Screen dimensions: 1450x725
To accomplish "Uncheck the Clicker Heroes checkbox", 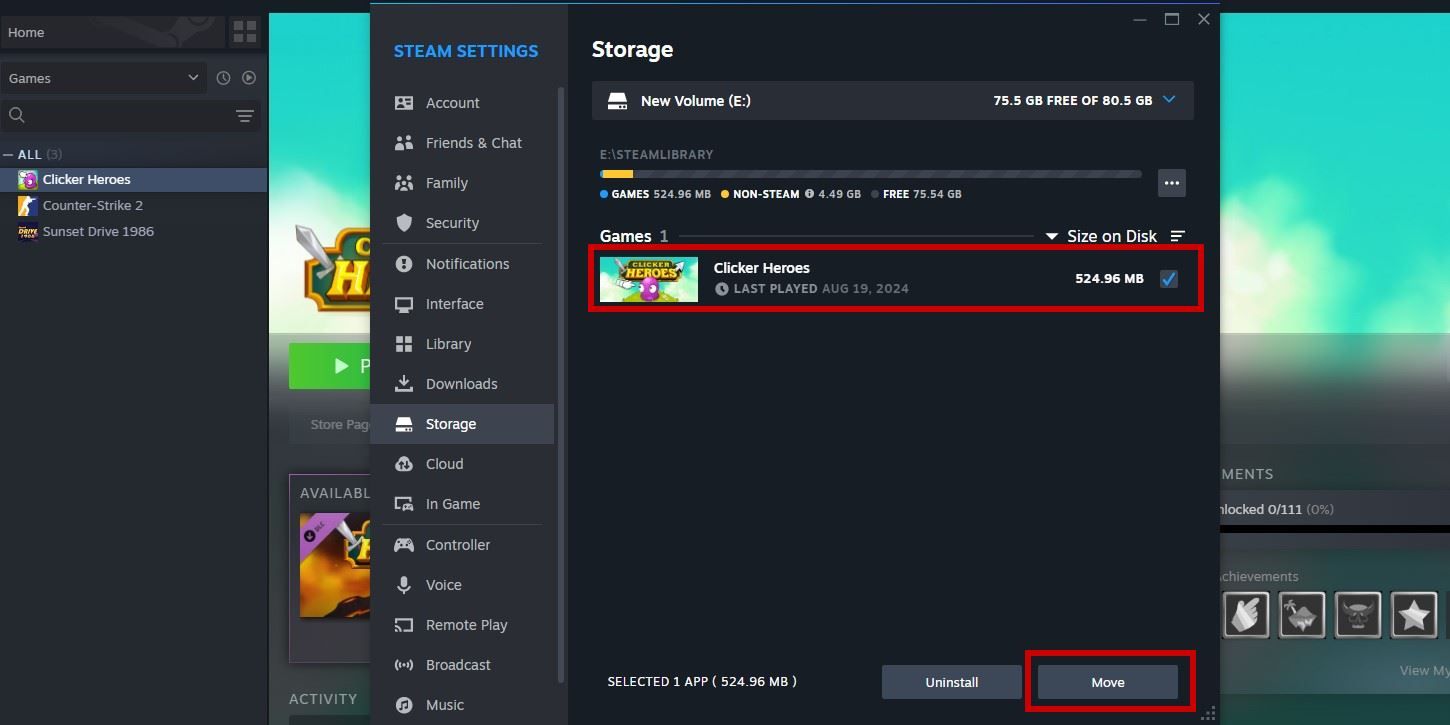I will point(1168,279).
